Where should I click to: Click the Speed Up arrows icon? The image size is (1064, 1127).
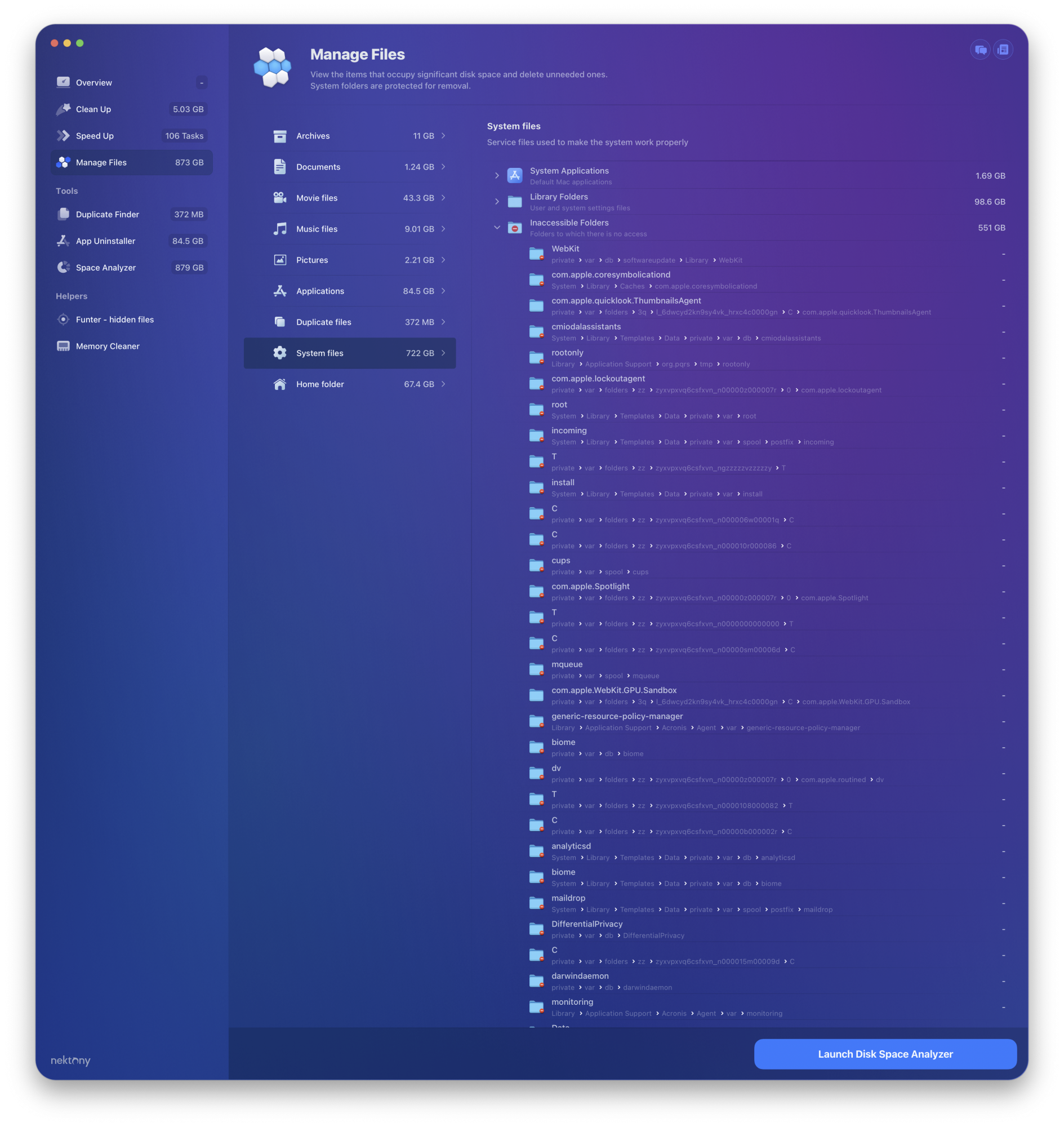(63, 136)
